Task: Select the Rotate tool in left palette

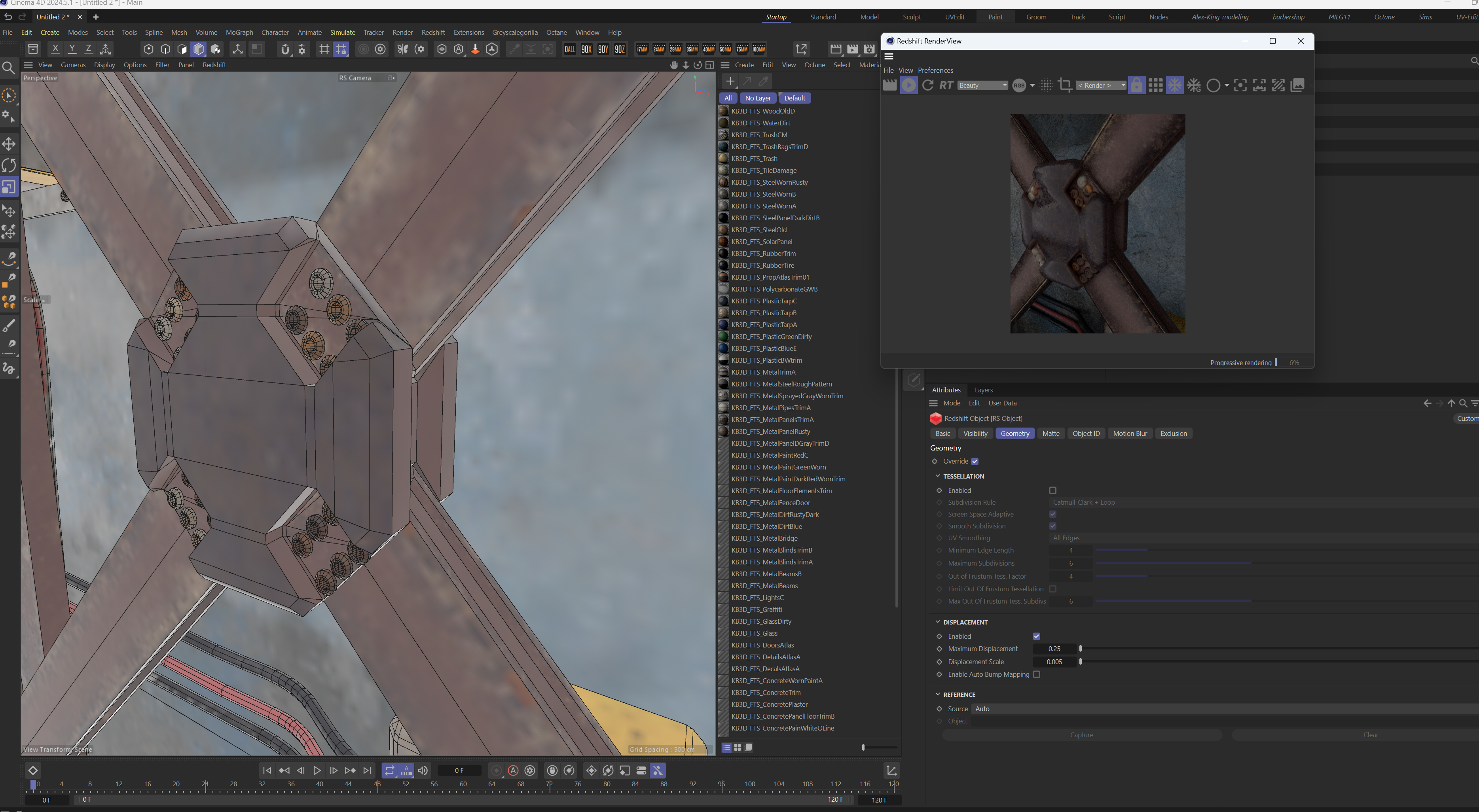Action: pos(9,165)
